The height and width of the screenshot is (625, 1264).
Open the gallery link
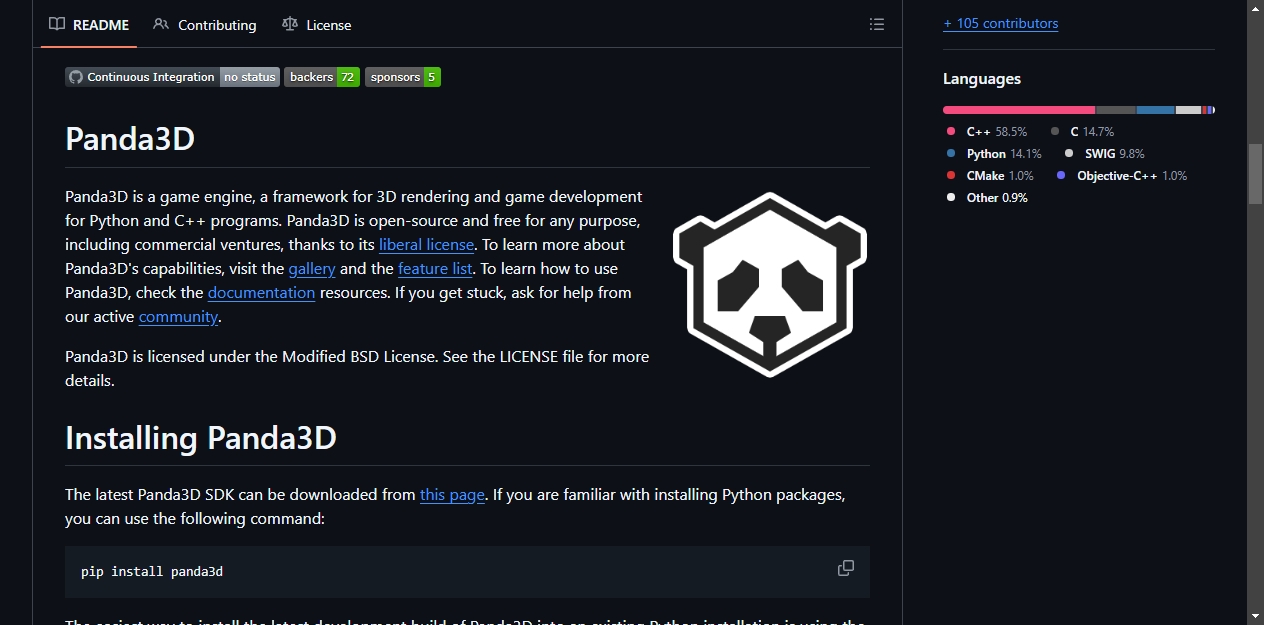point(312,268)
